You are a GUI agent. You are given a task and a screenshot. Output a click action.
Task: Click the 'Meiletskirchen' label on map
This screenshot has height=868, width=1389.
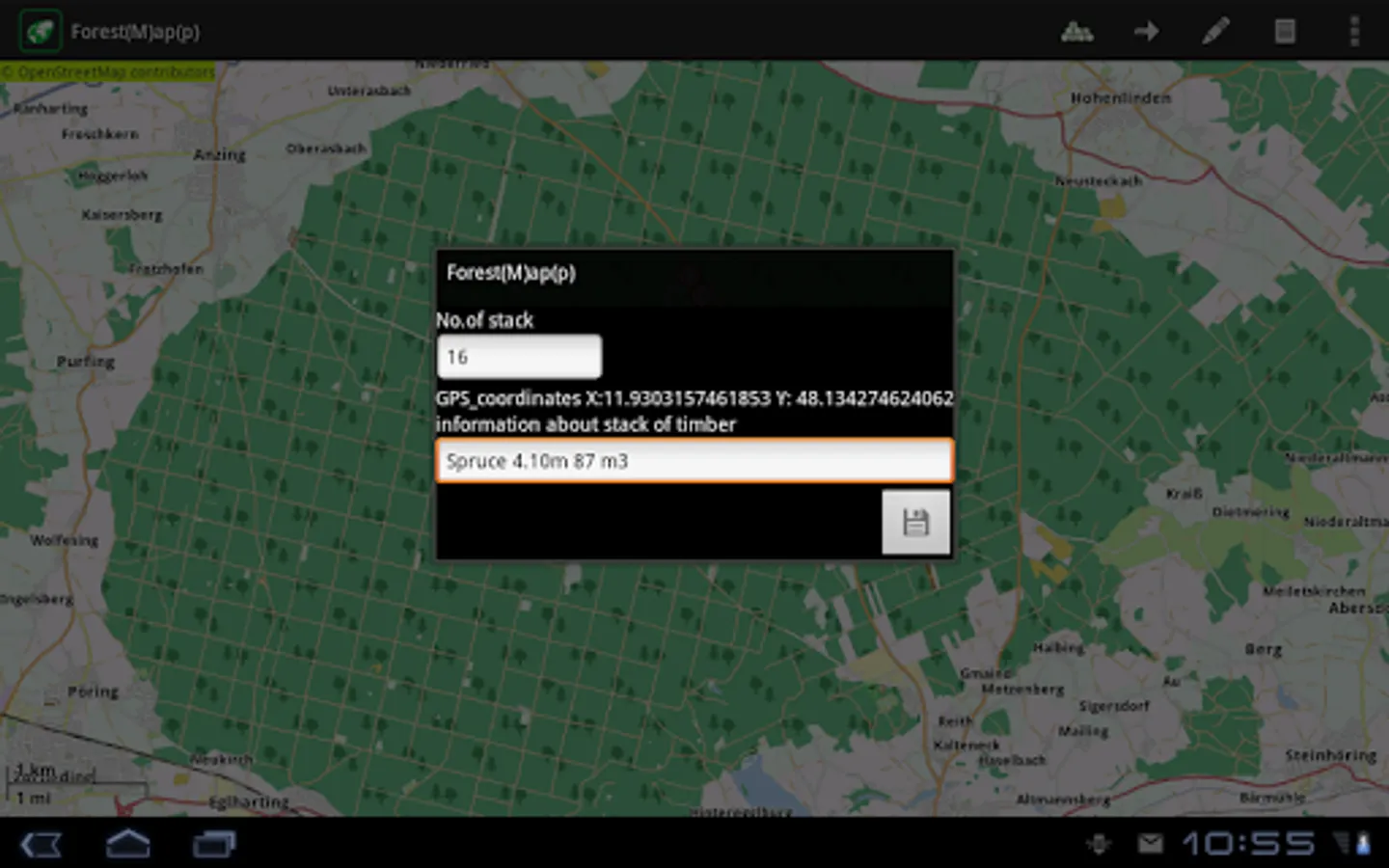[1314, 590]
